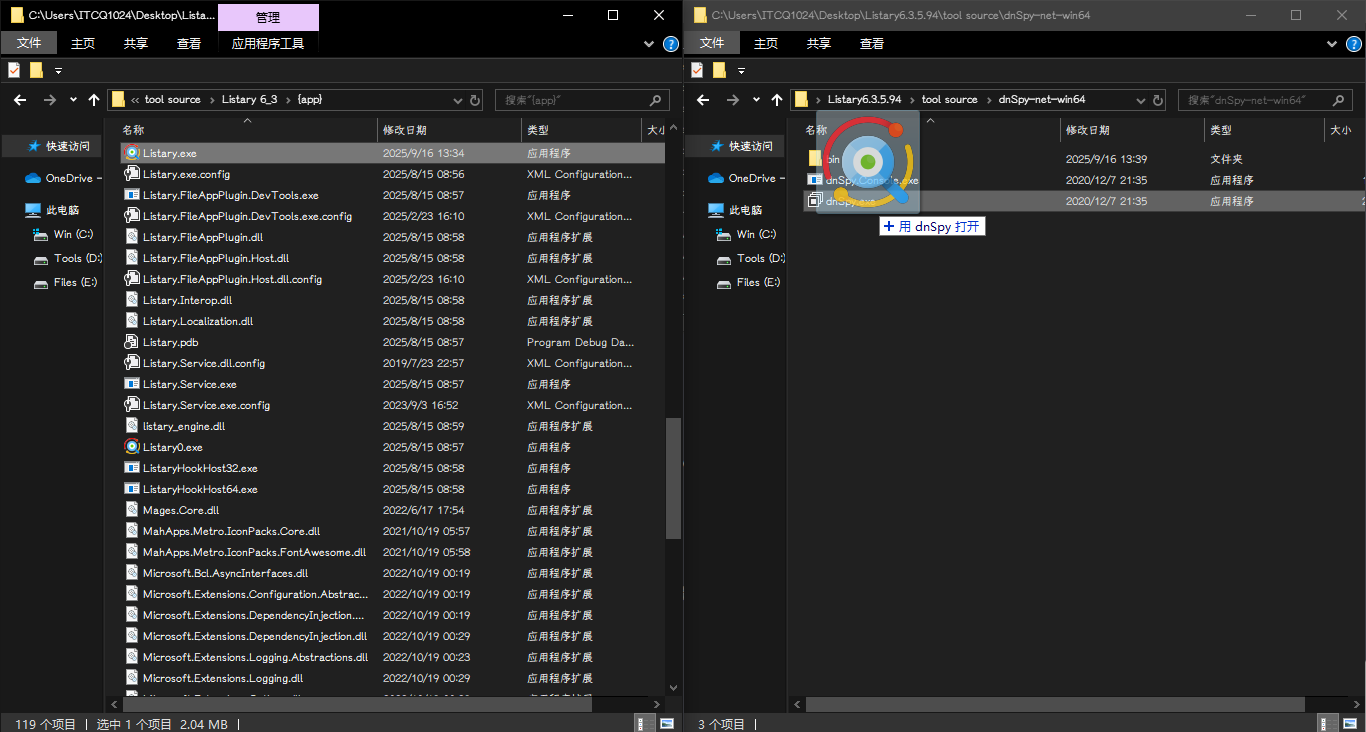Click Listary.FileAppPlugin.DevTools.exe icon
Viewport: 1366px width, 732px height.
[131, 195]
